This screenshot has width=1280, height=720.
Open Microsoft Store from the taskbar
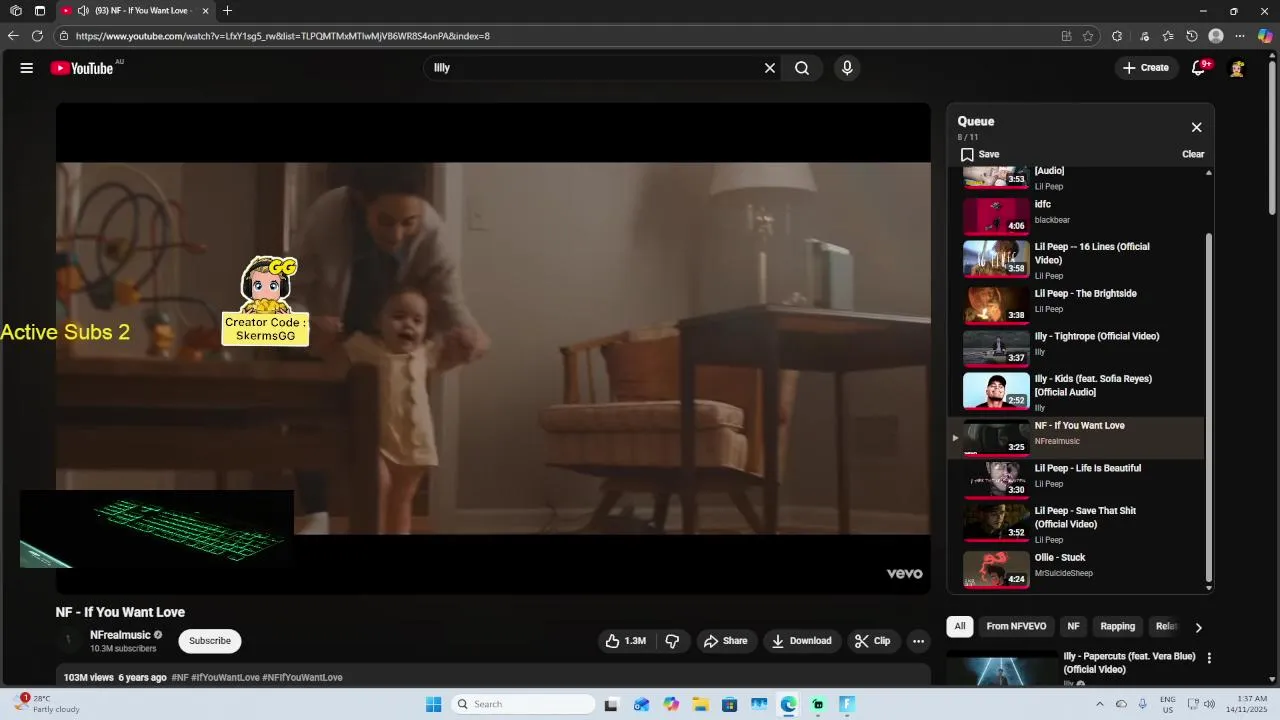click(x=730, y=704)
